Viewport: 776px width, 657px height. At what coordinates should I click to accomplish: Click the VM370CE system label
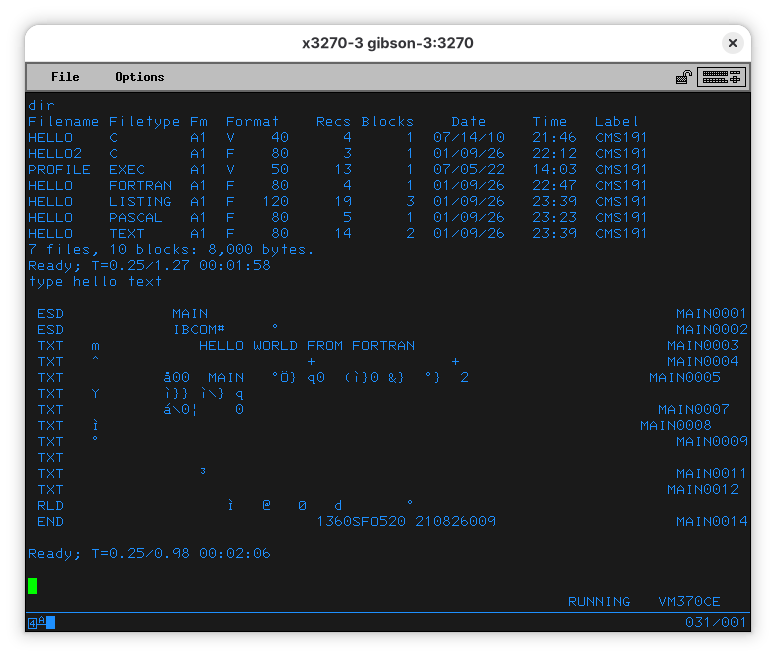689,602
